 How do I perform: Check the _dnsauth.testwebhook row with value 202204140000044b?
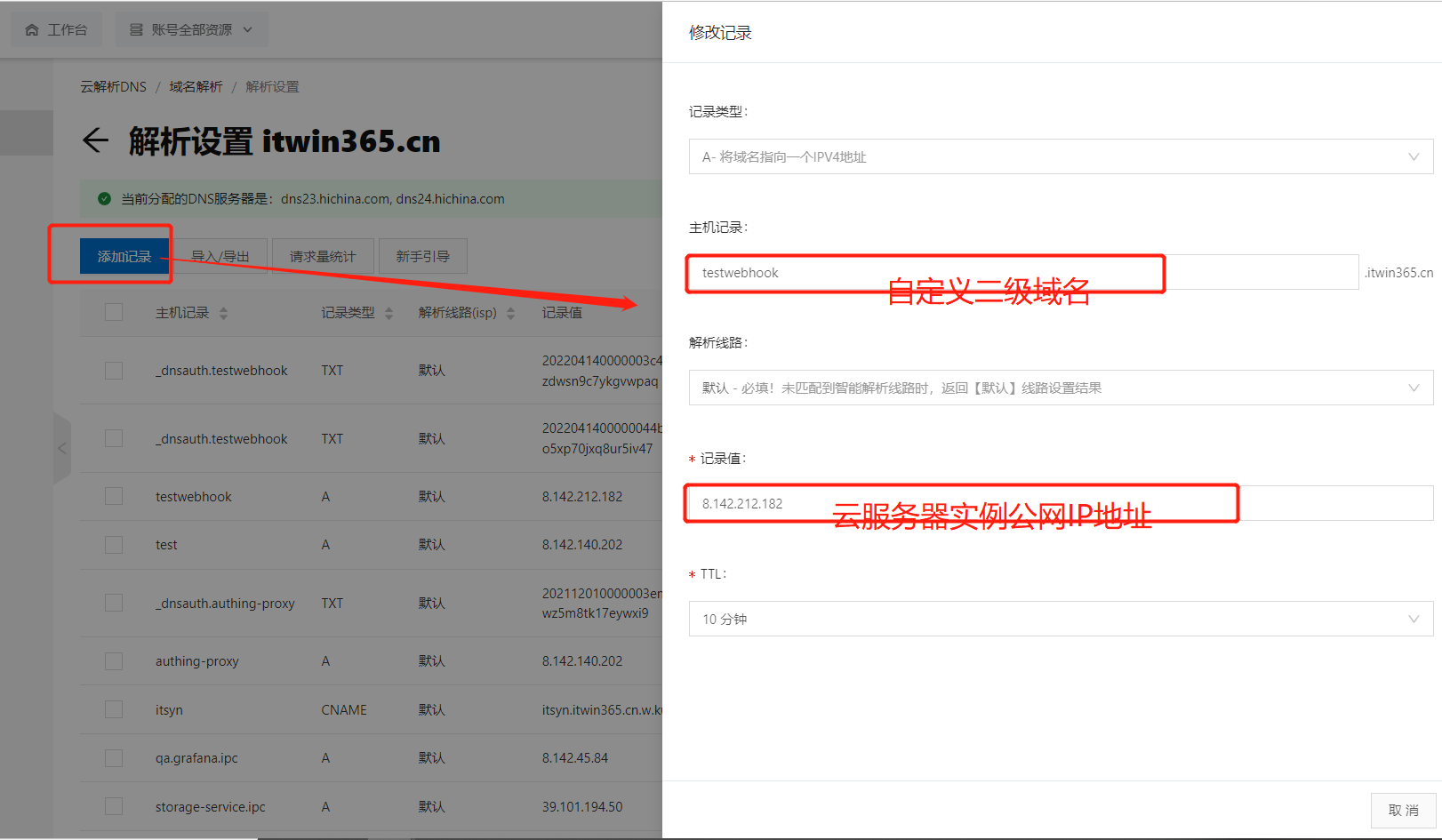point(114,438)
